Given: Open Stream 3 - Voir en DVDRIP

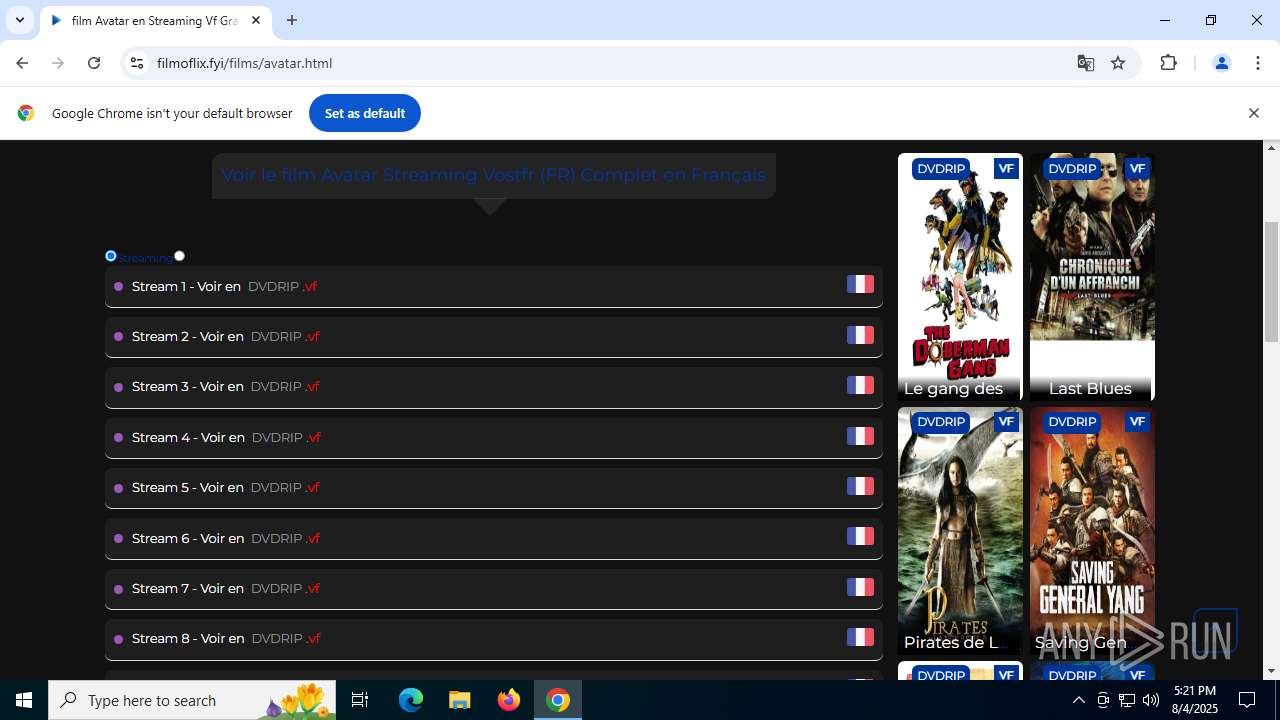Looking at the screenshot, I should click(493, 386).
